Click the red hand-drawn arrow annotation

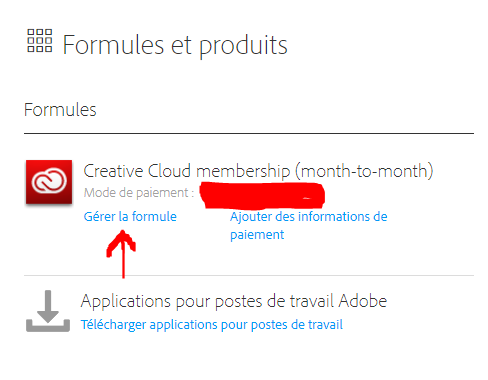(x=122, y=253)
